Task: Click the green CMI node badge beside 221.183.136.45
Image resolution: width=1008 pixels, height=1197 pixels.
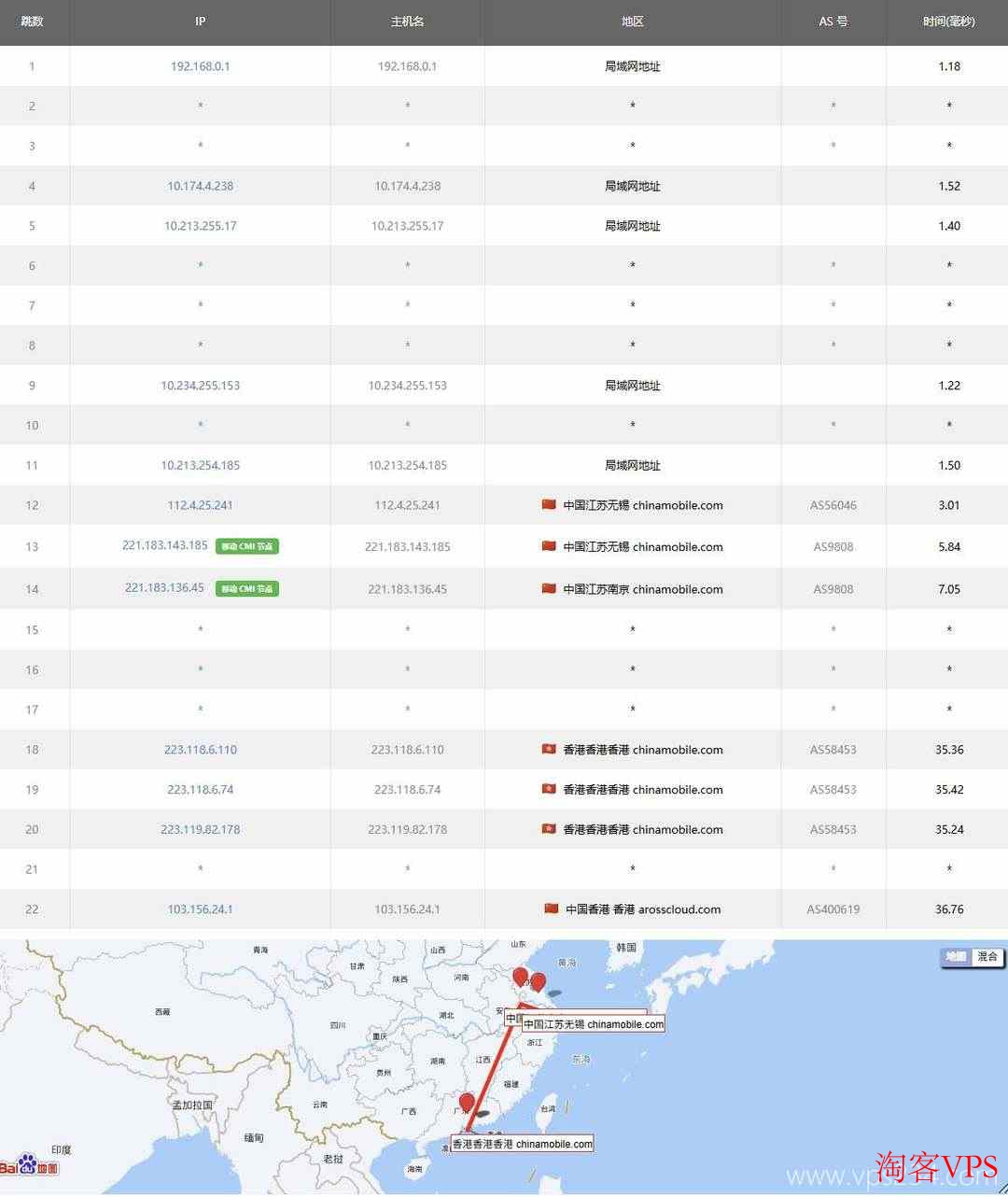Action: click(x=247, y=588)
